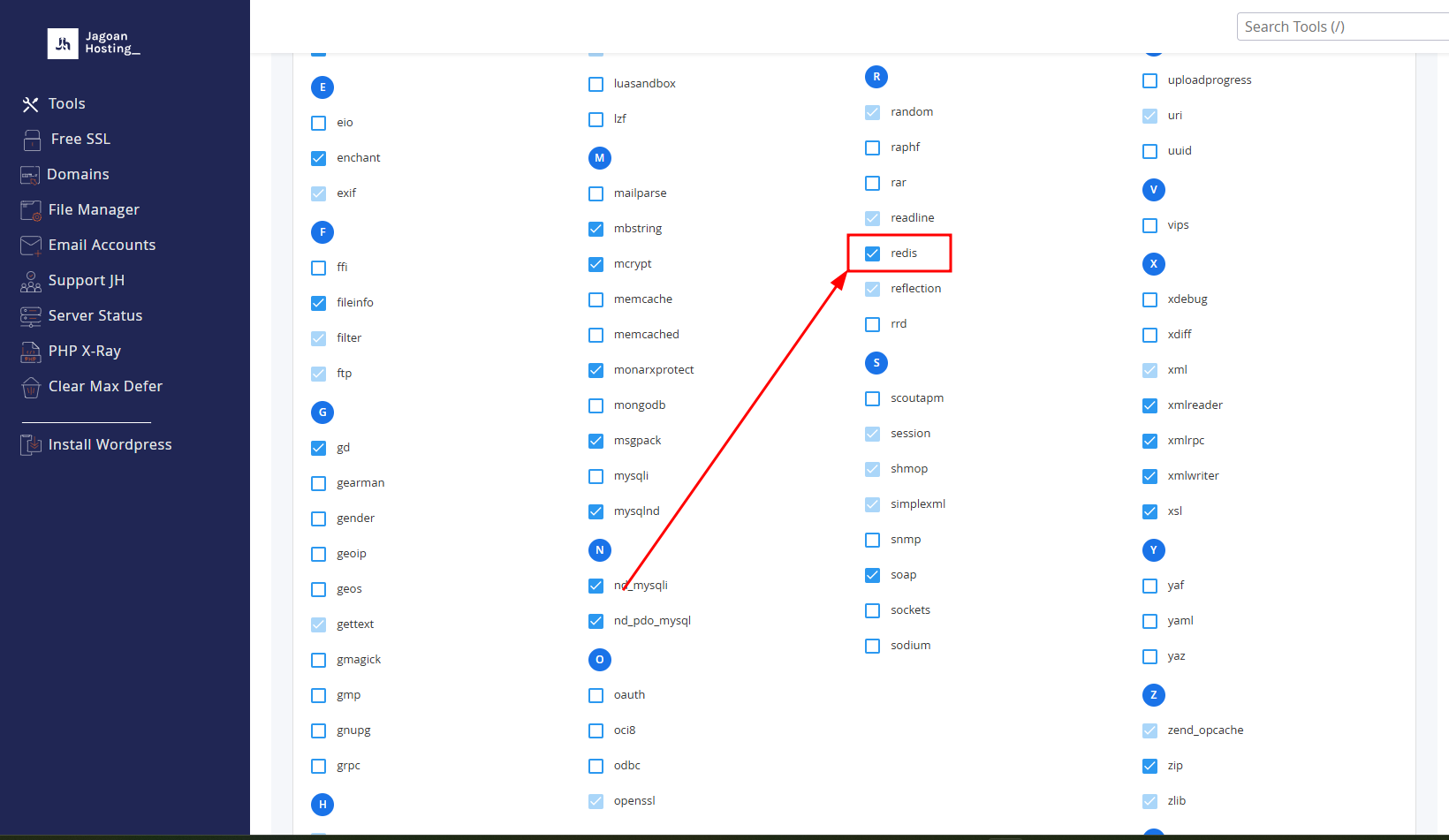Open the Domains sidebar icon
This screenshot has width=1449, height=840.
(x=30, y=175)
